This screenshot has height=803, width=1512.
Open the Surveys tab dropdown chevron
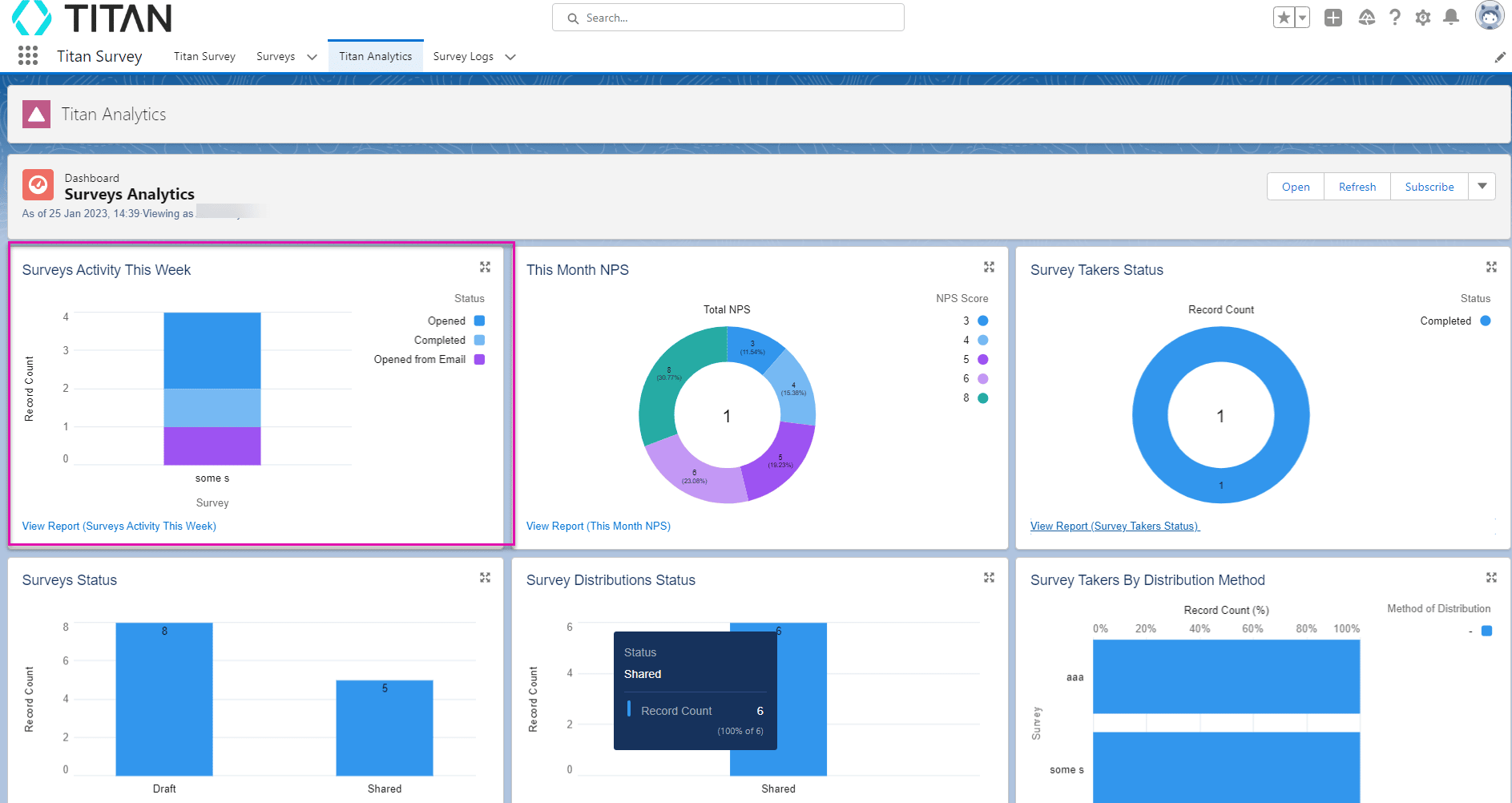click(312, 57)
